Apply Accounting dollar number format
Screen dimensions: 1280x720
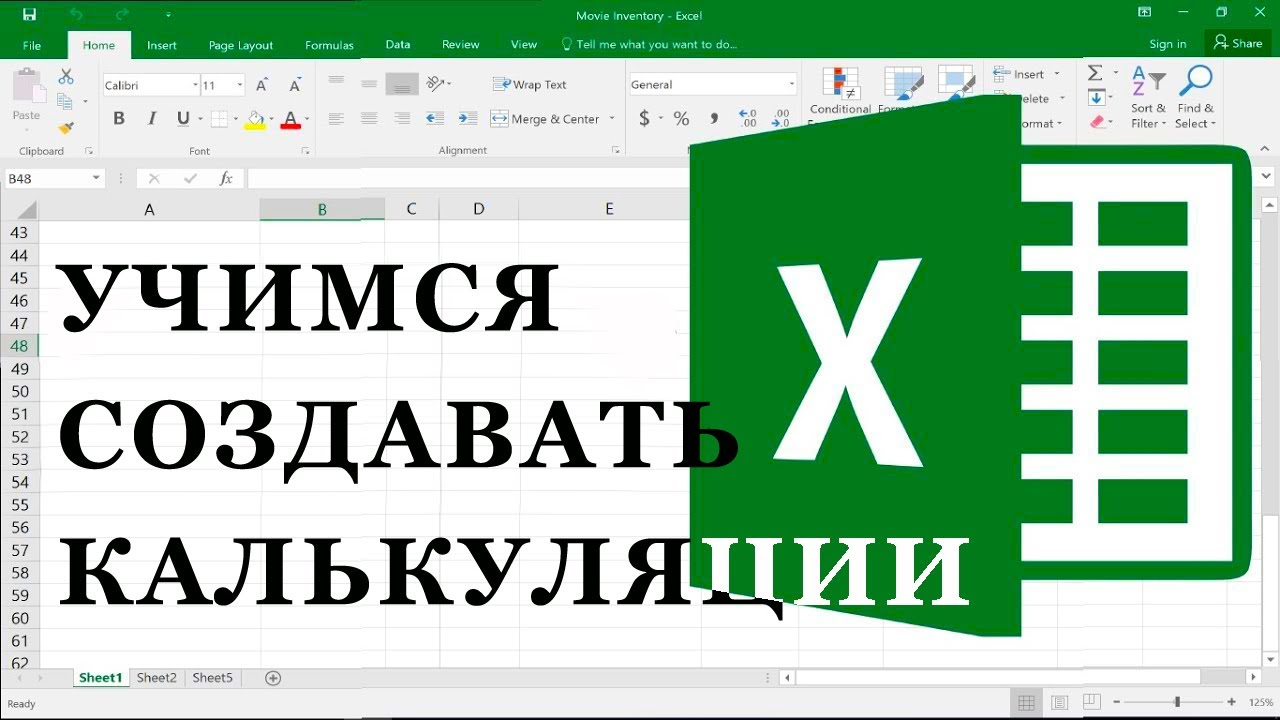[645, 119]
